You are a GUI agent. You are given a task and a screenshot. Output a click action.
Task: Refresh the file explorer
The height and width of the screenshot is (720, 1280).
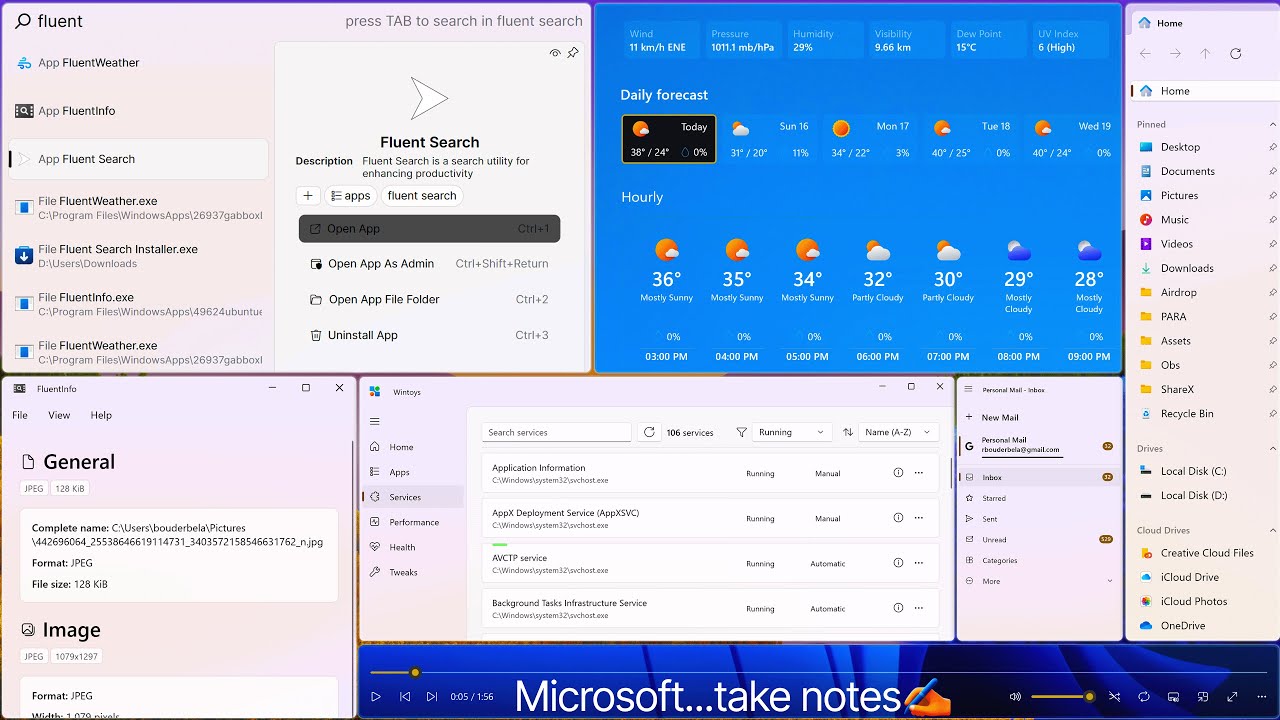pos(1236,54)
